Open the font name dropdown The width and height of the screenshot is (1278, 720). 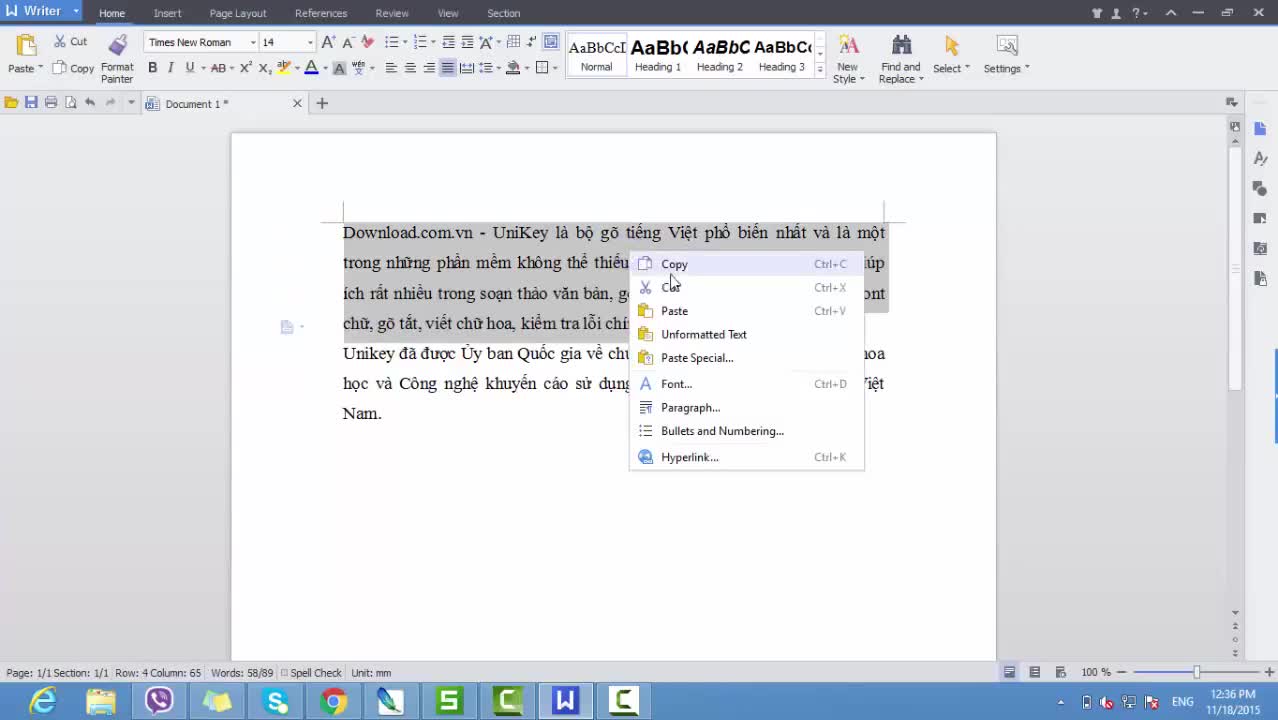(x=253, y=42)
